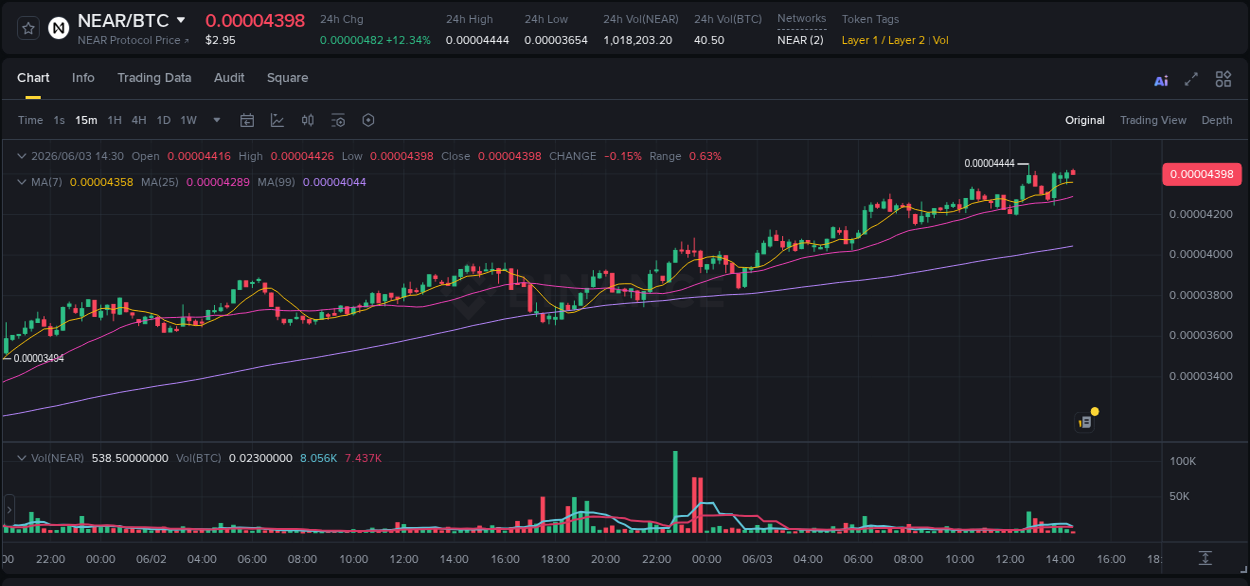This screenshot has height=586, width=1250.
Task: Switch to the Trading View chart
Action: click(1153, 120)
